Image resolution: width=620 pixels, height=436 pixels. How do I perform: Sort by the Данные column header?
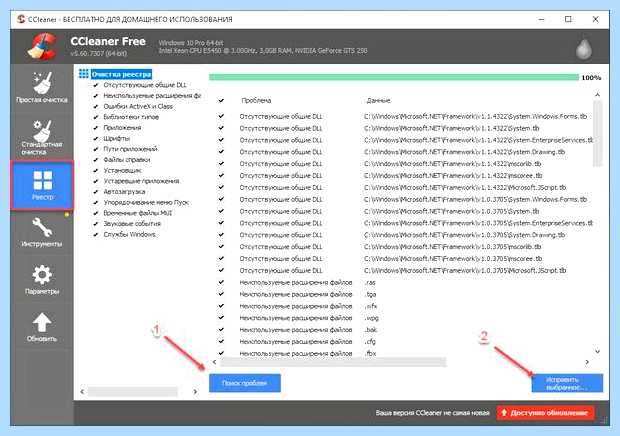[378, 100]
